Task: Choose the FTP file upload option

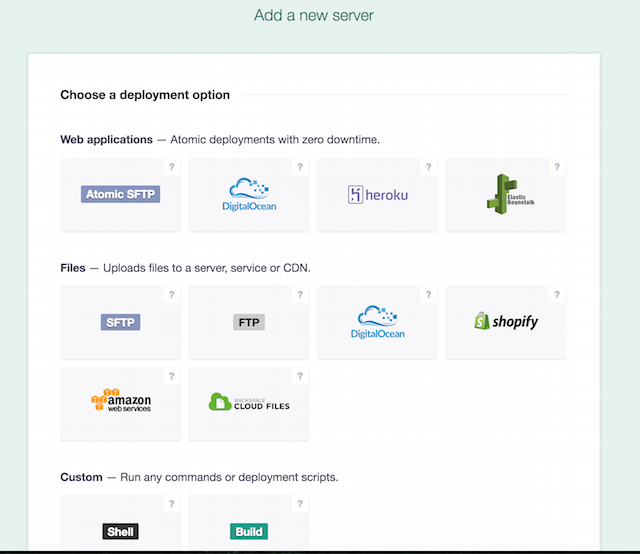Action: 249,323
